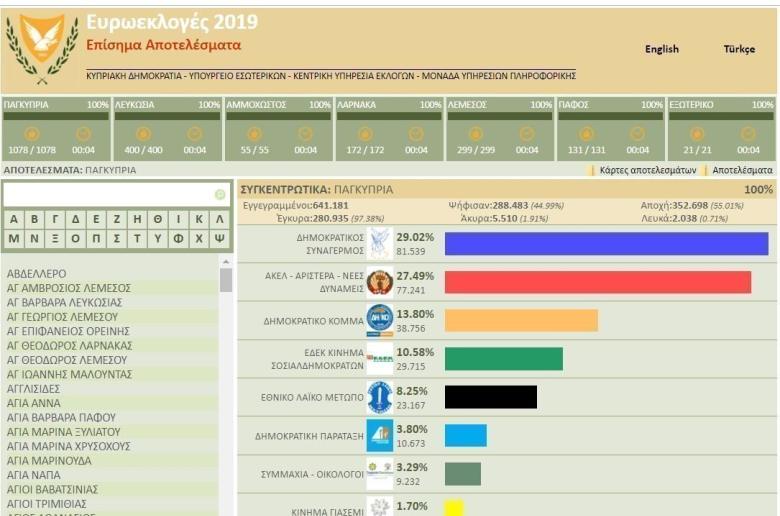The height and width of the screenshot is (516, 780).
Task: Filter communities by letter Κ
Action: [198, 219]
